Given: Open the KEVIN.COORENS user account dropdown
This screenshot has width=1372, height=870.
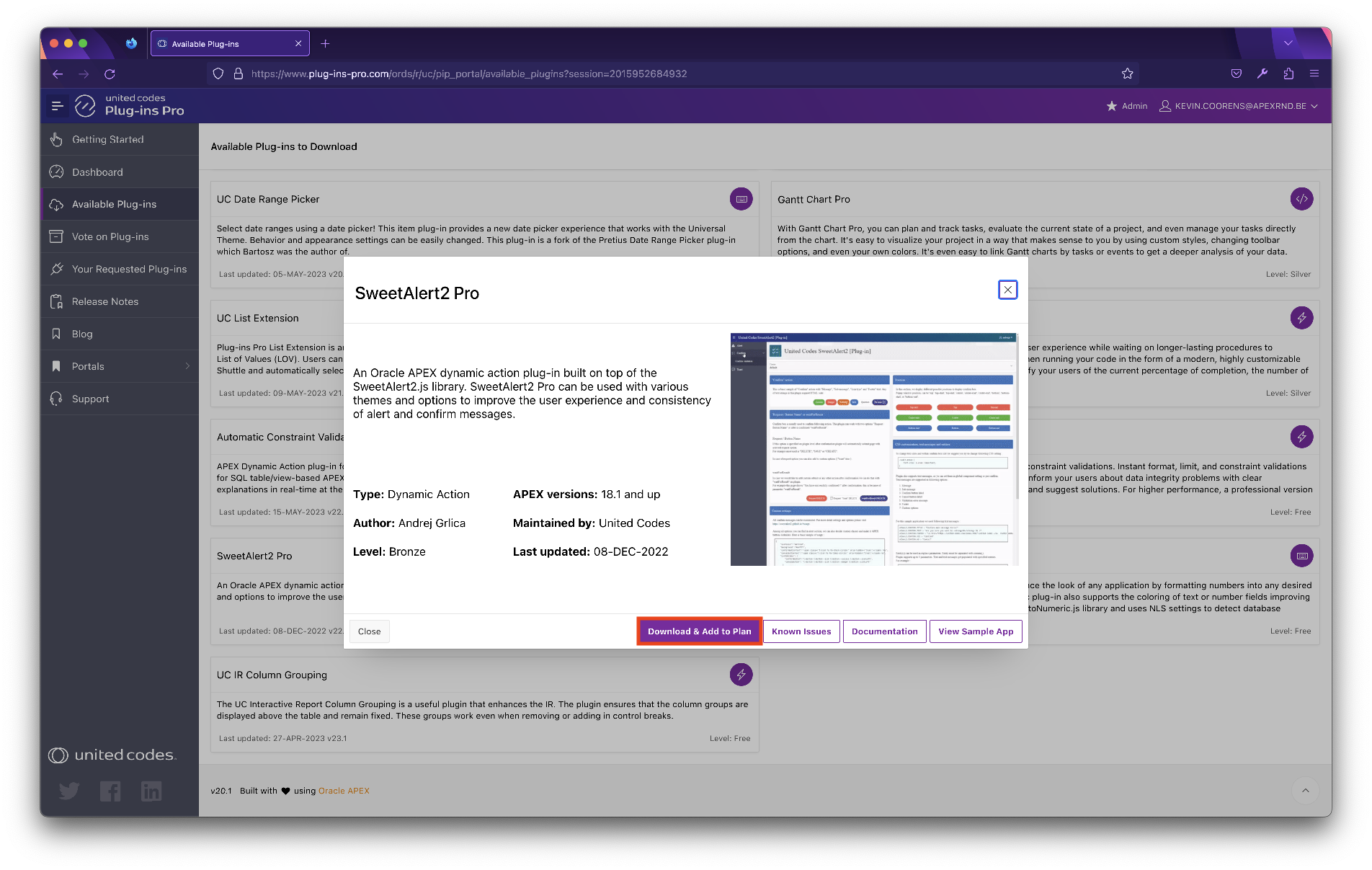Looking at the screenshot, I should coord(1239,106).
